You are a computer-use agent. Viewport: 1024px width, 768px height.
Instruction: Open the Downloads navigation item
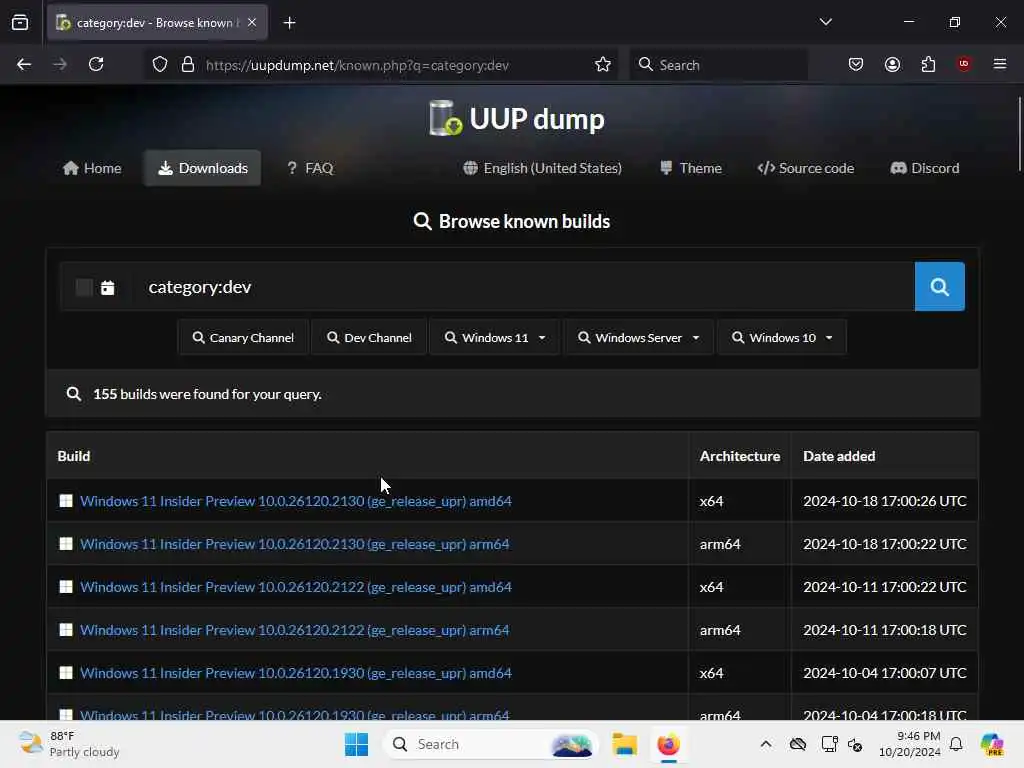(202, 168)
